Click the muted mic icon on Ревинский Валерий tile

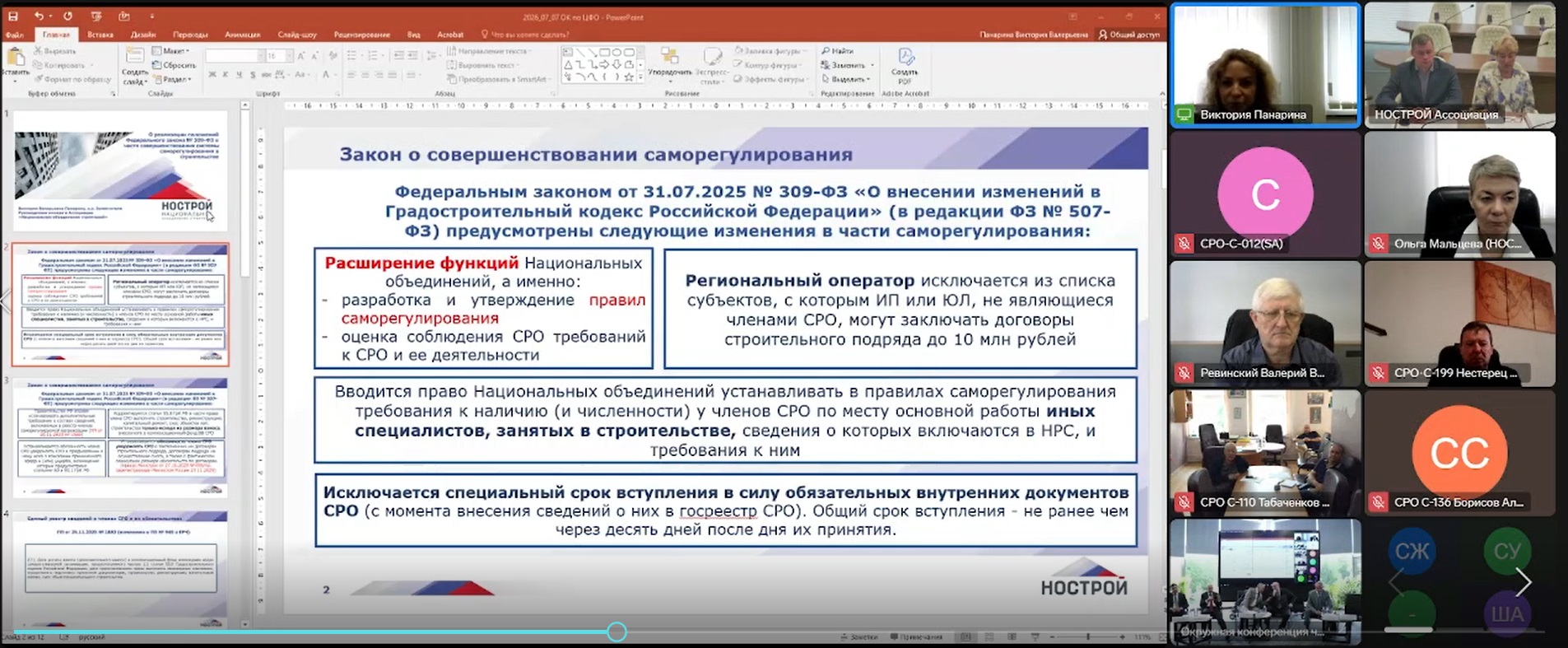pyautogui.click(x=1184, y=373)
